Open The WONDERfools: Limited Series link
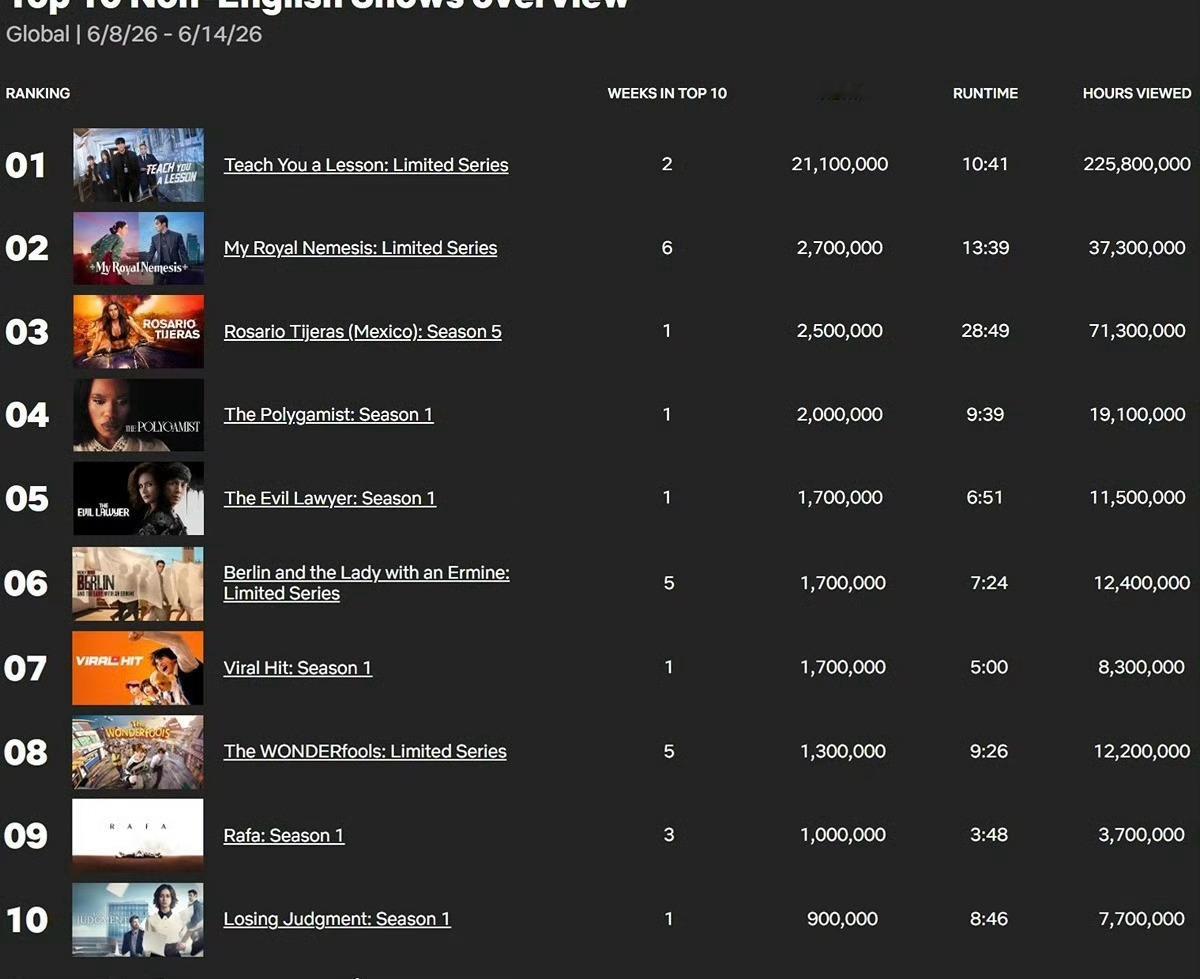This screenshot has height=979, width=1200. click(x=365, y=751)
